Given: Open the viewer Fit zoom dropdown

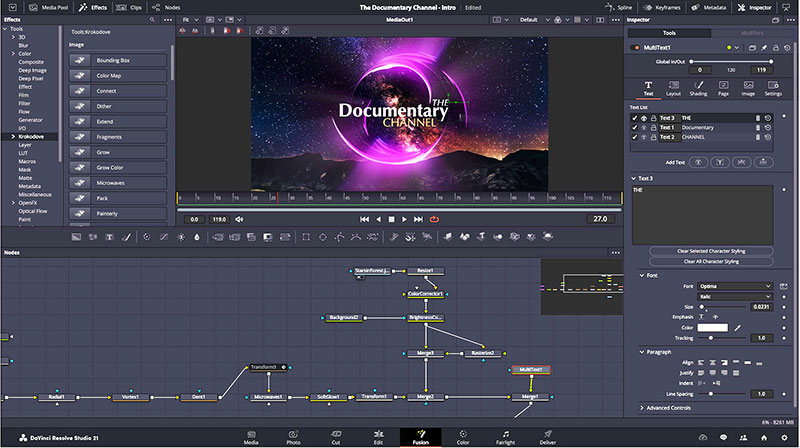Looking at the screenshot, I should click(190, 20).
